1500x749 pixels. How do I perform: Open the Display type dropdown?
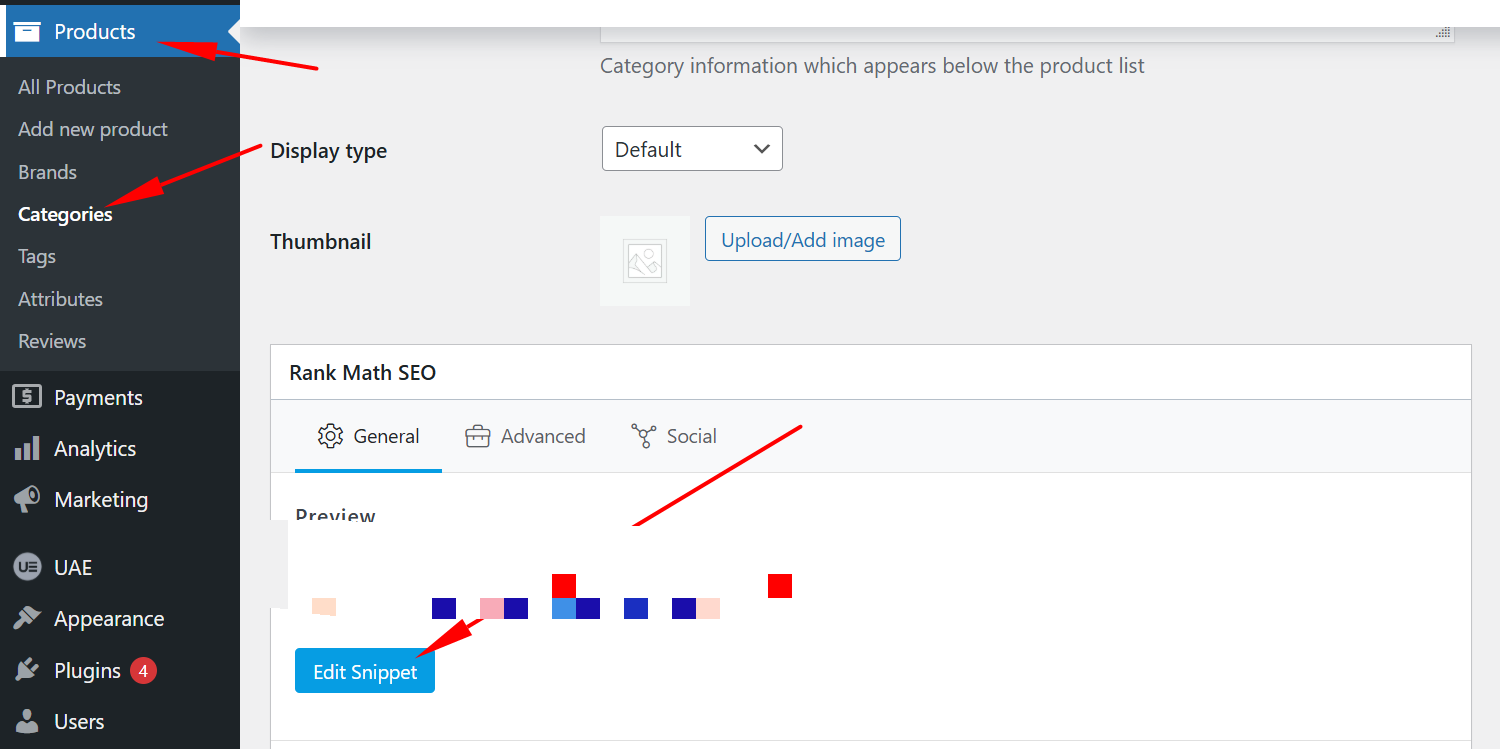692,149
